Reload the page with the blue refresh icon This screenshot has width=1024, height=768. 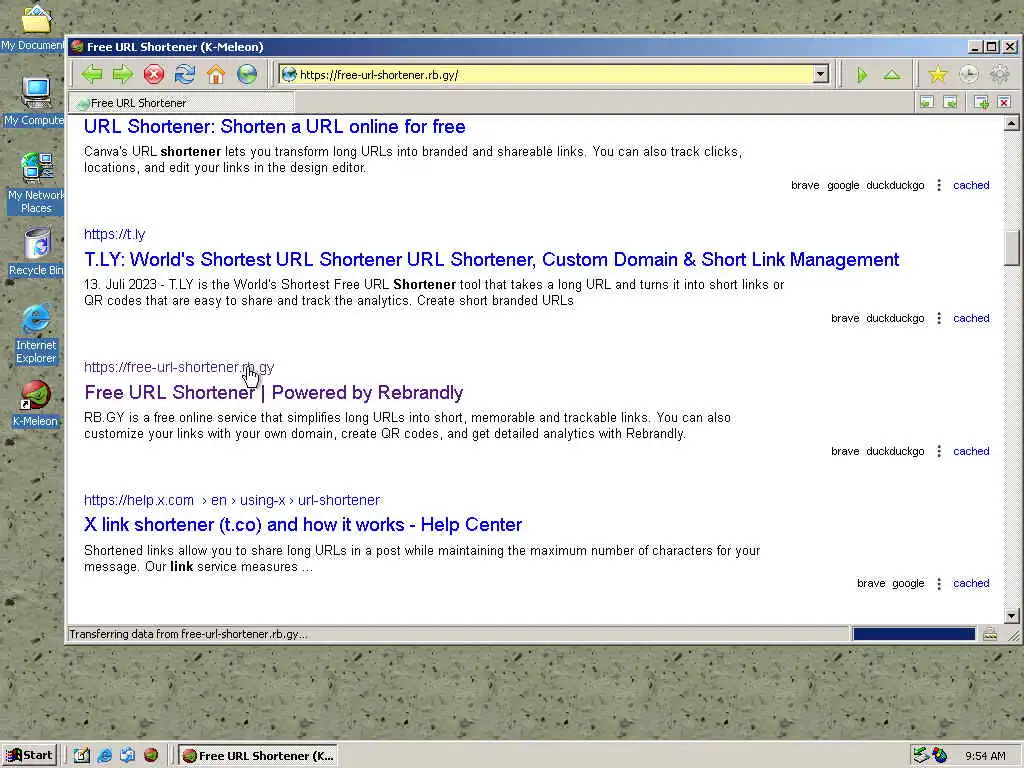[x=185, y=74]
